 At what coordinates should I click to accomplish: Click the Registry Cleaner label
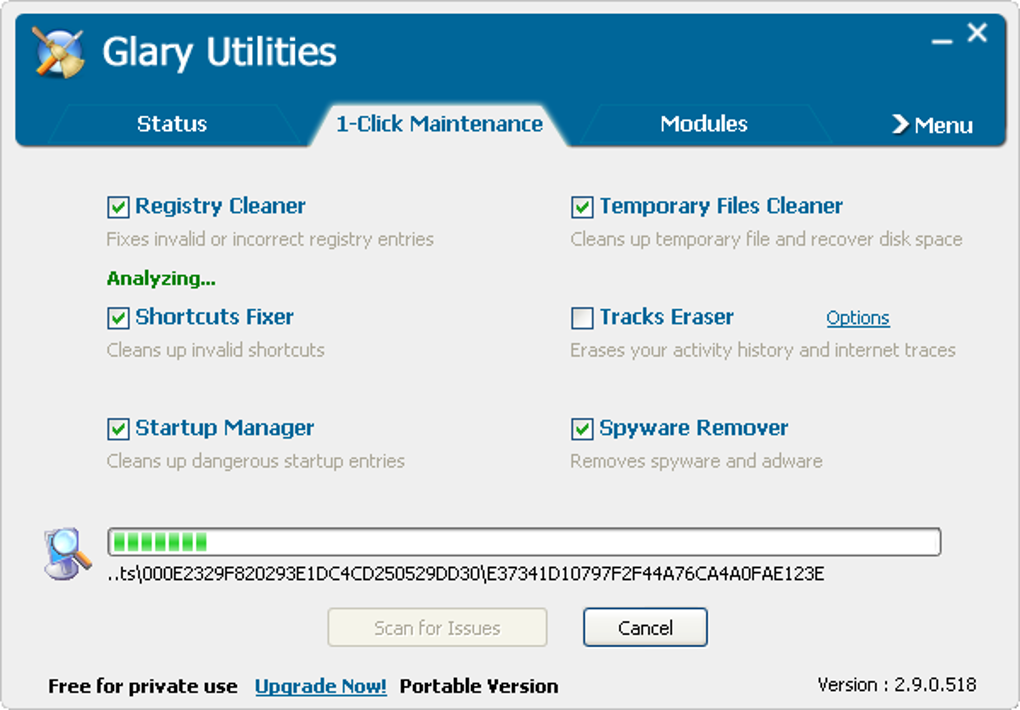(x=220, y=206)
